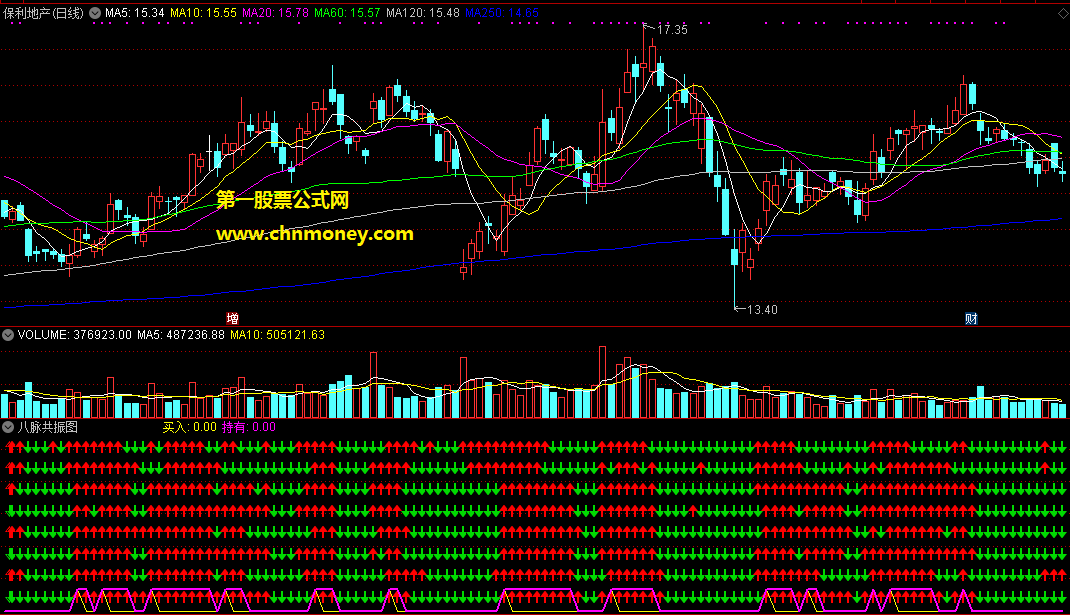Open the main chart indicator dropdown arrow
The image size is (1070, 615).
(x=95, y=13)
